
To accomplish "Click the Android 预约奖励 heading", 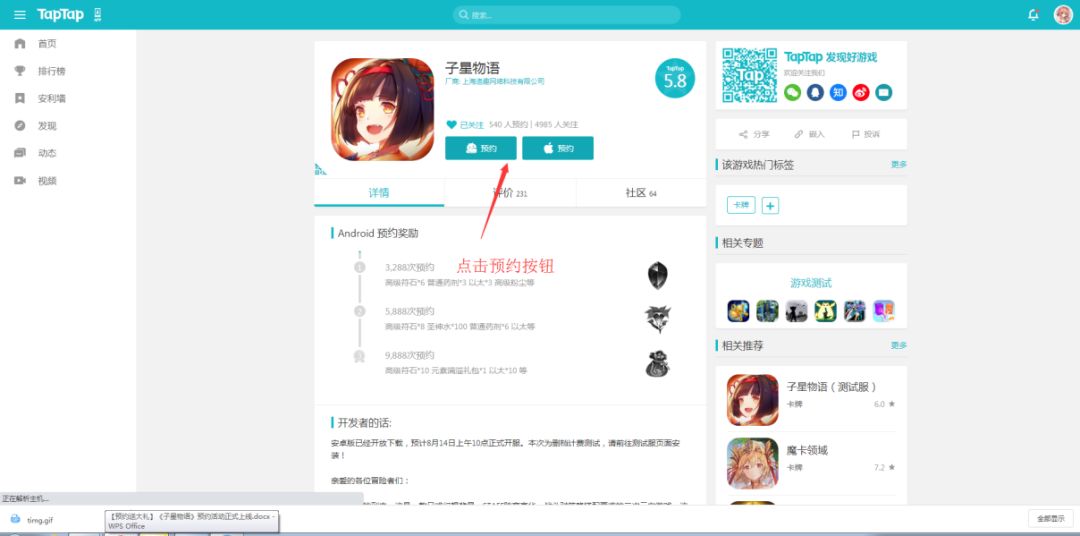I will coord(377,234).
